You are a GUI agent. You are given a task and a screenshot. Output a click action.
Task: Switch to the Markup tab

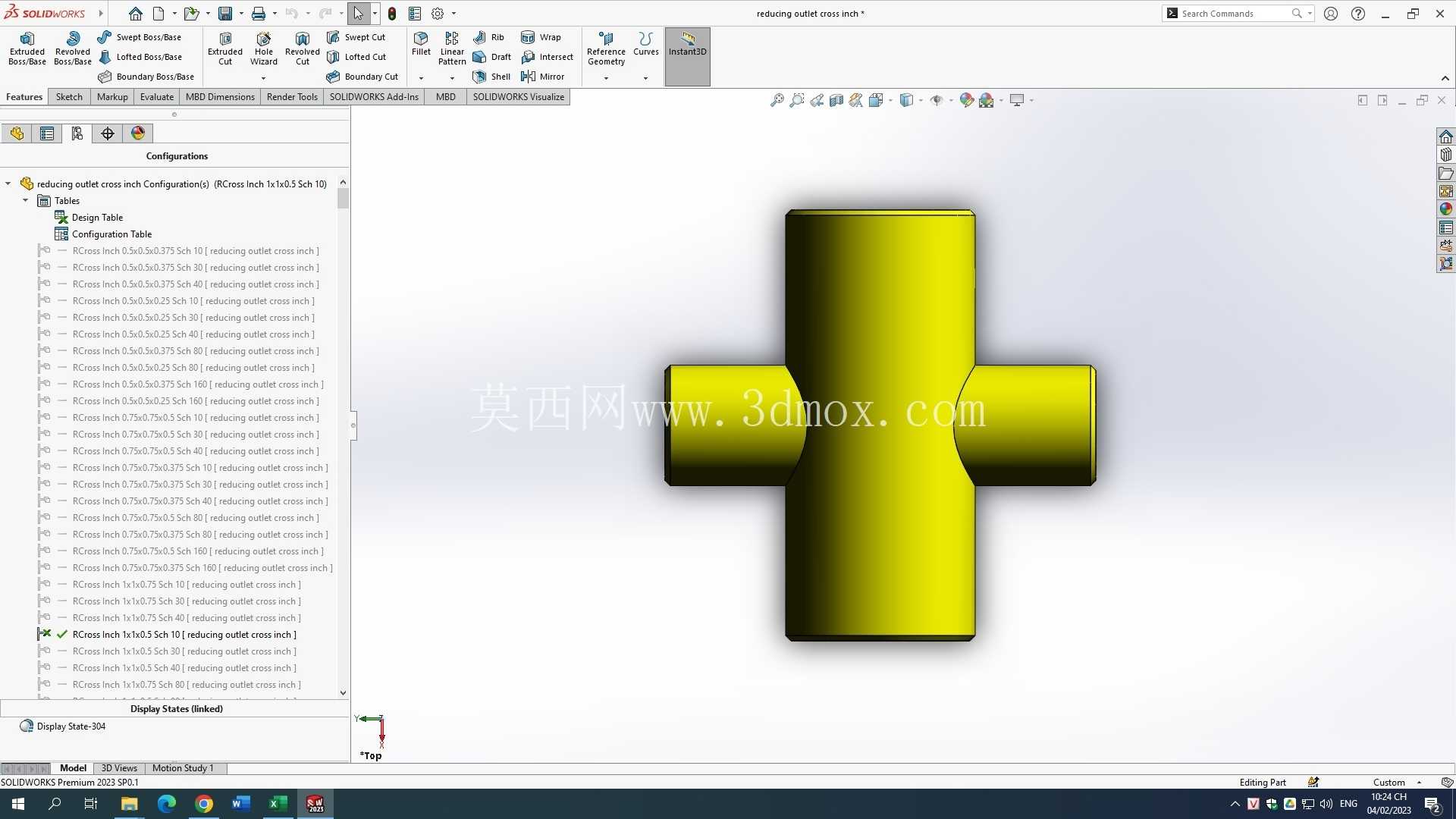[112, 96]
